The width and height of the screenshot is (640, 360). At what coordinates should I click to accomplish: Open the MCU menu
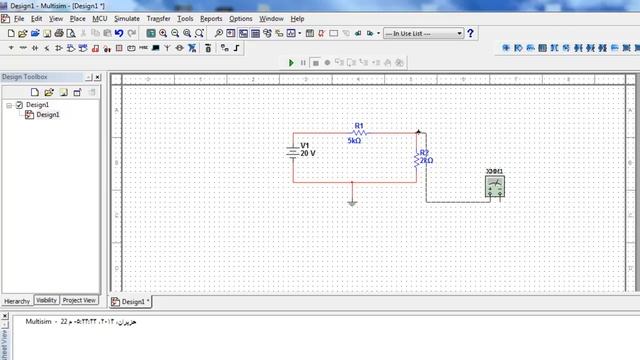pos(100,19)
